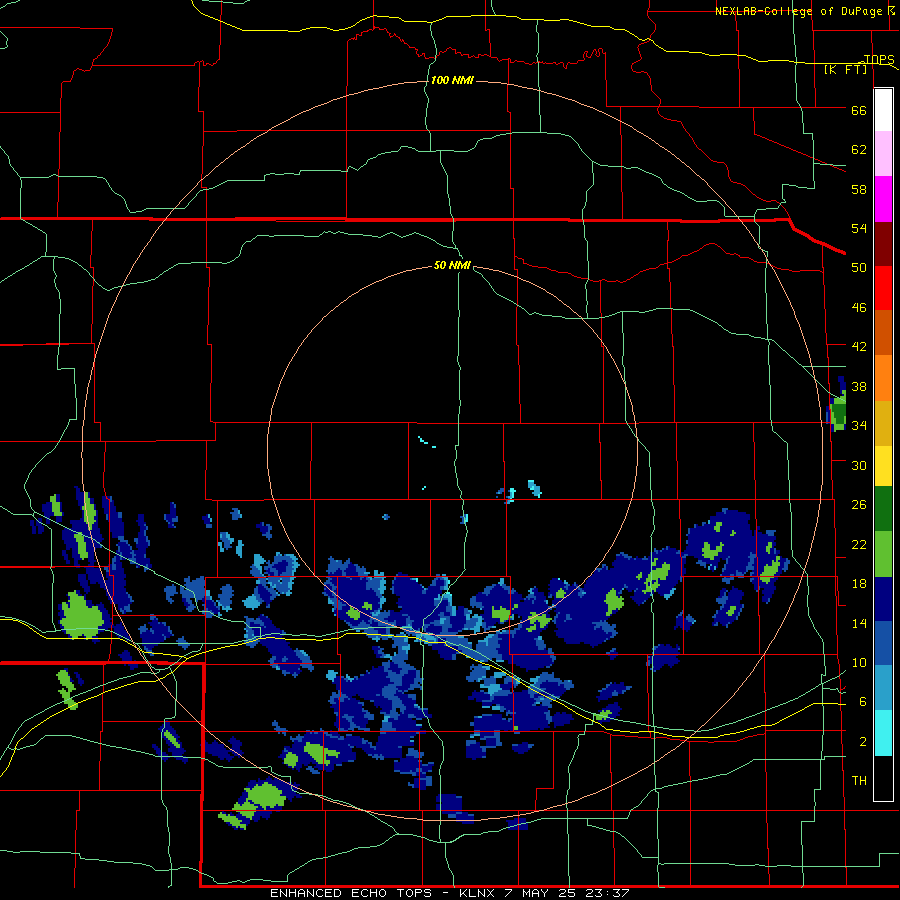
Task: Click the '18' legend value
Action: [859, 584]
